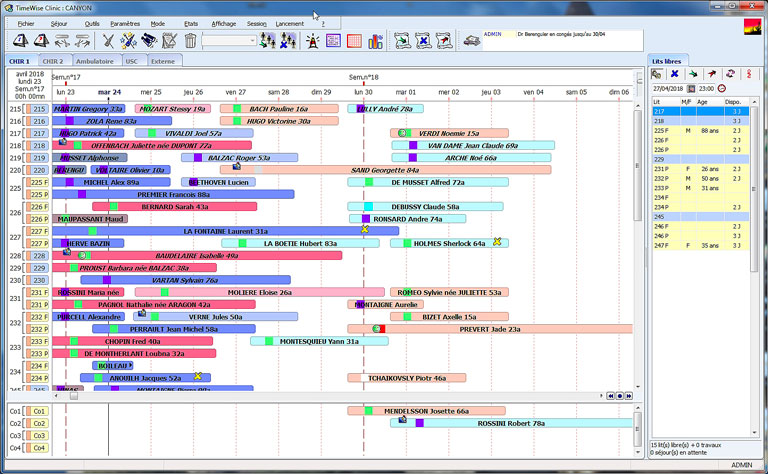Image resolution: width=768 pixels, height=474 pixels.
Task: Open the Séjour menu
Action: (58, 22)
